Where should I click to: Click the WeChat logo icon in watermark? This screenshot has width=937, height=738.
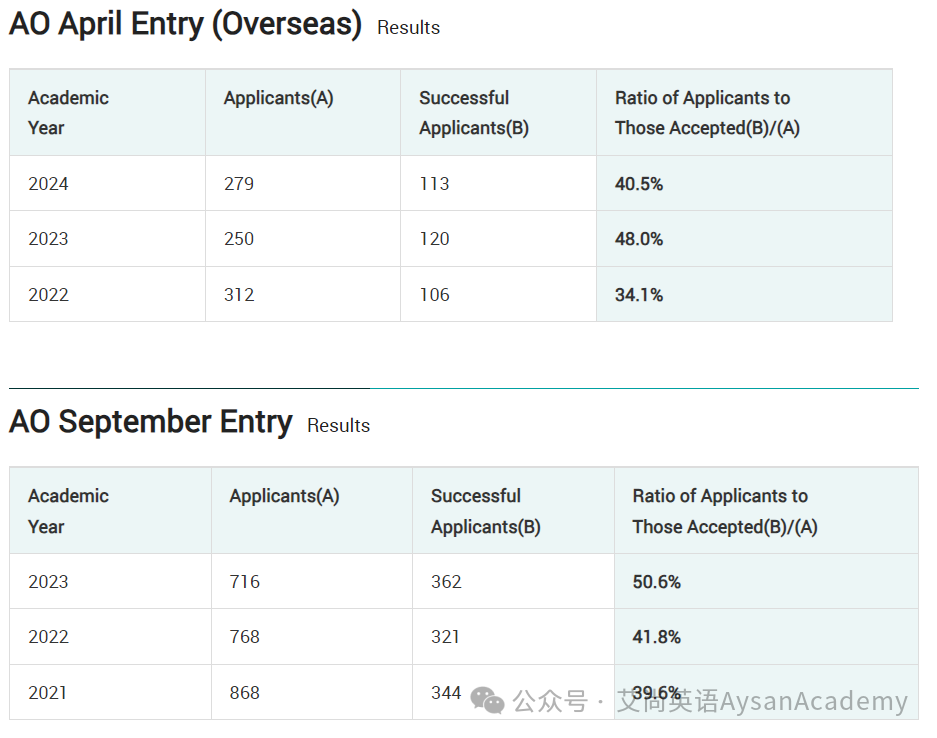click(488, 700)
